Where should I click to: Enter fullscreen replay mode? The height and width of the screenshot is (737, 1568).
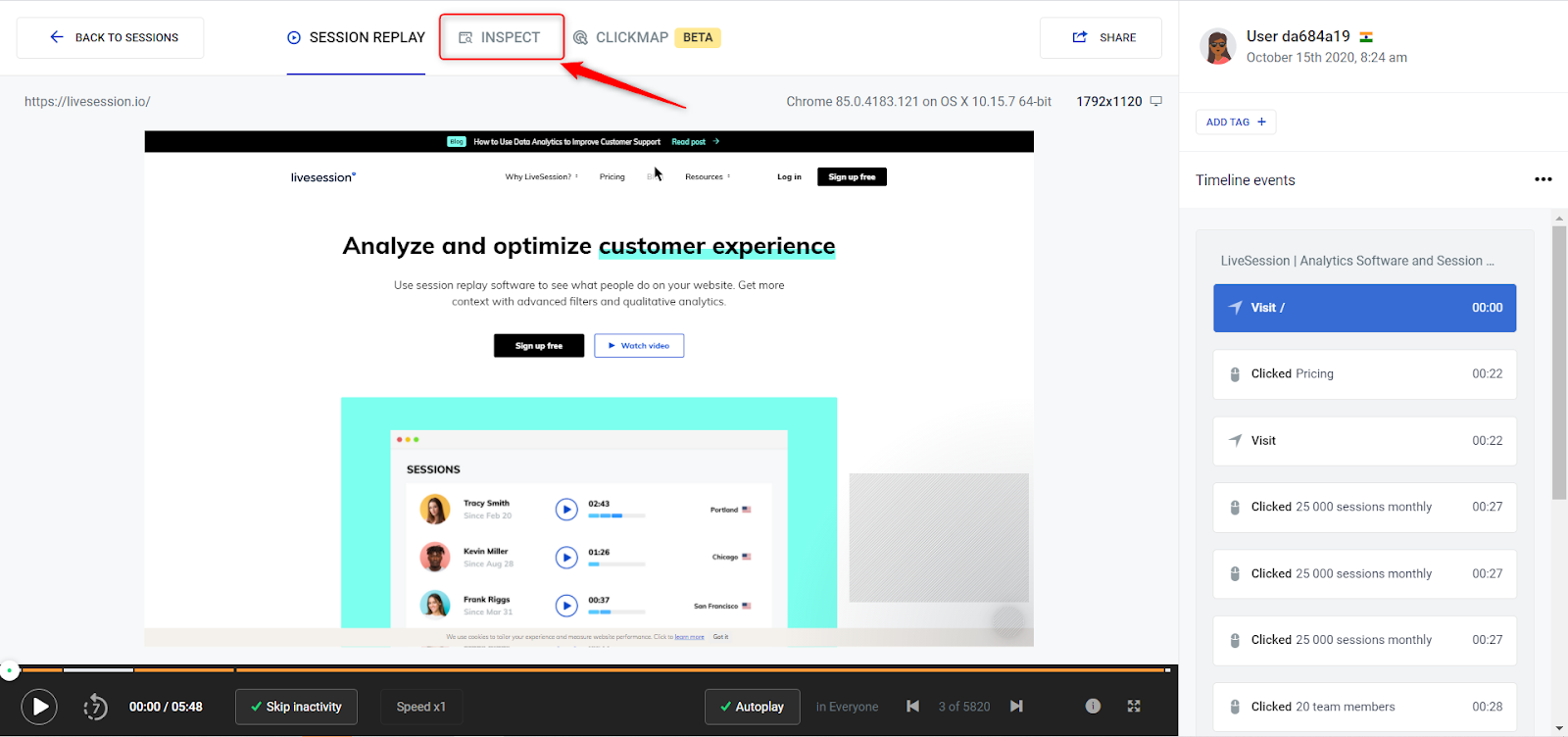(1134, 706)
